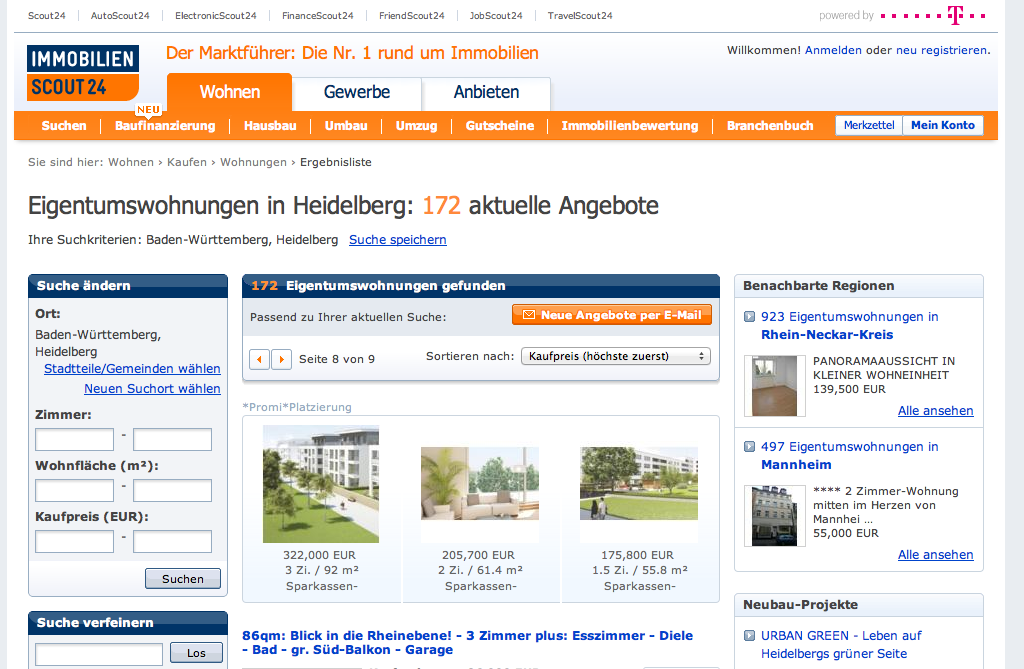
Task: Click Stadtteile/Gemeinden wählen link
Action: (x=133, y=368)
